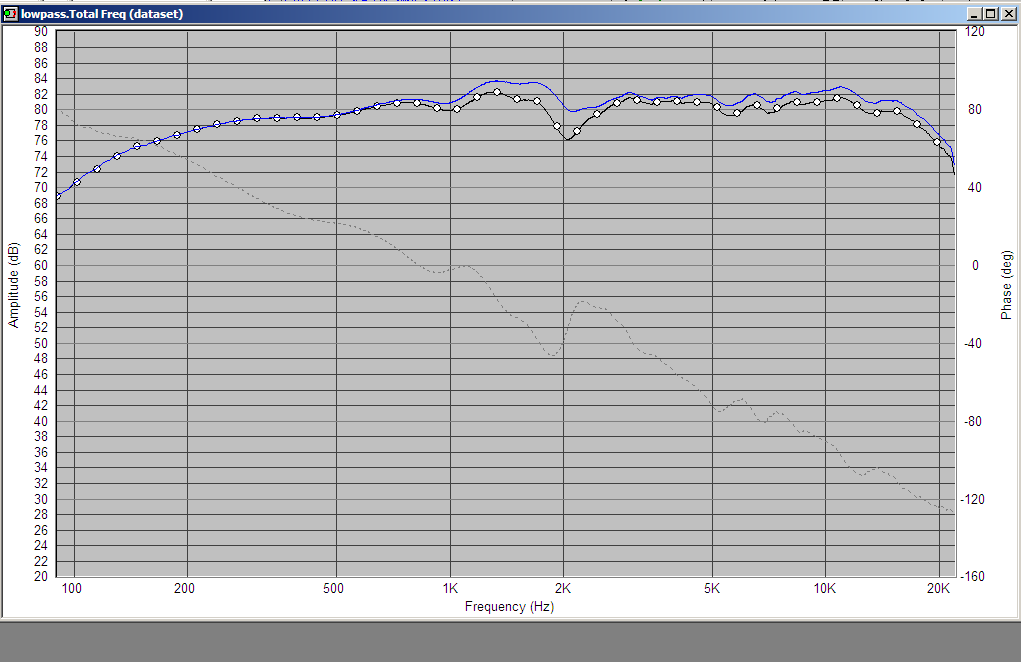Click the '20' amplitude tick label
This screenshot has height=662, width=1021.
(x=41, y=576)
